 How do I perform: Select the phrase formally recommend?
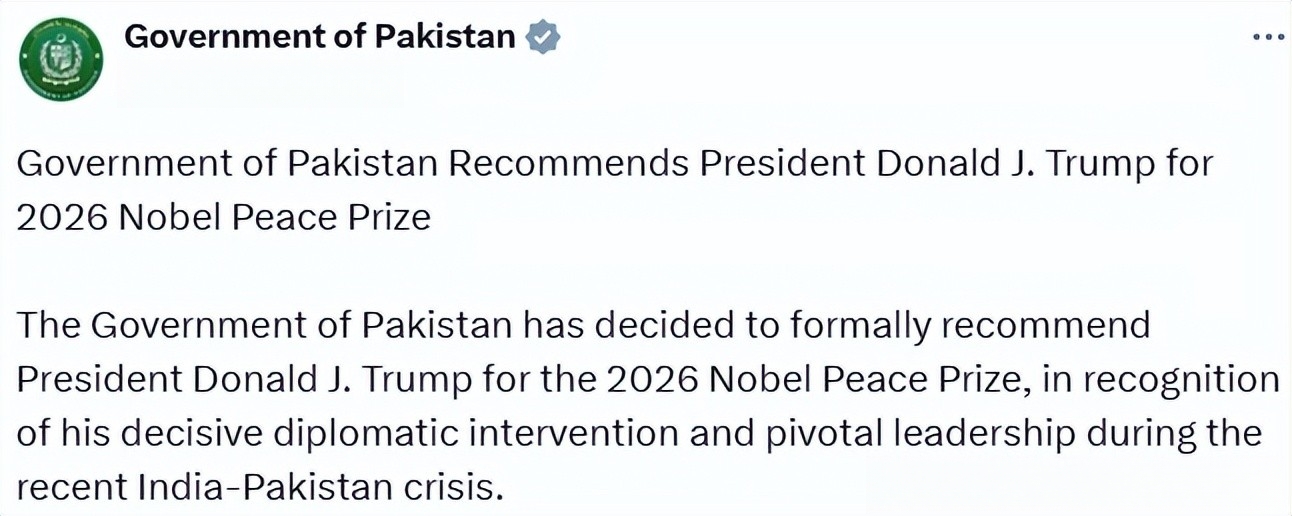click(967, 326)
